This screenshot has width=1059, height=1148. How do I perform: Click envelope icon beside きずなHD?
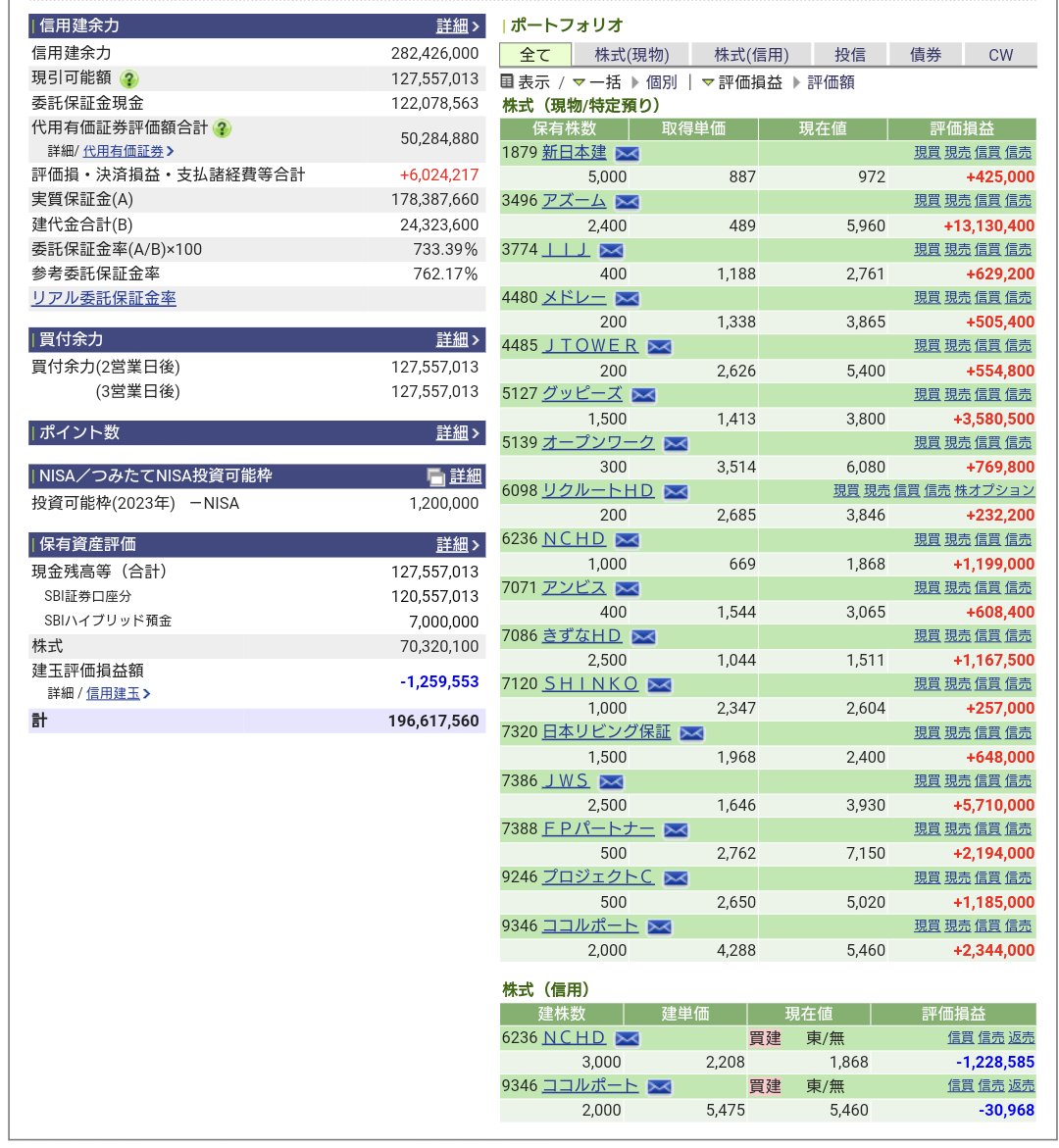(643, 637)
